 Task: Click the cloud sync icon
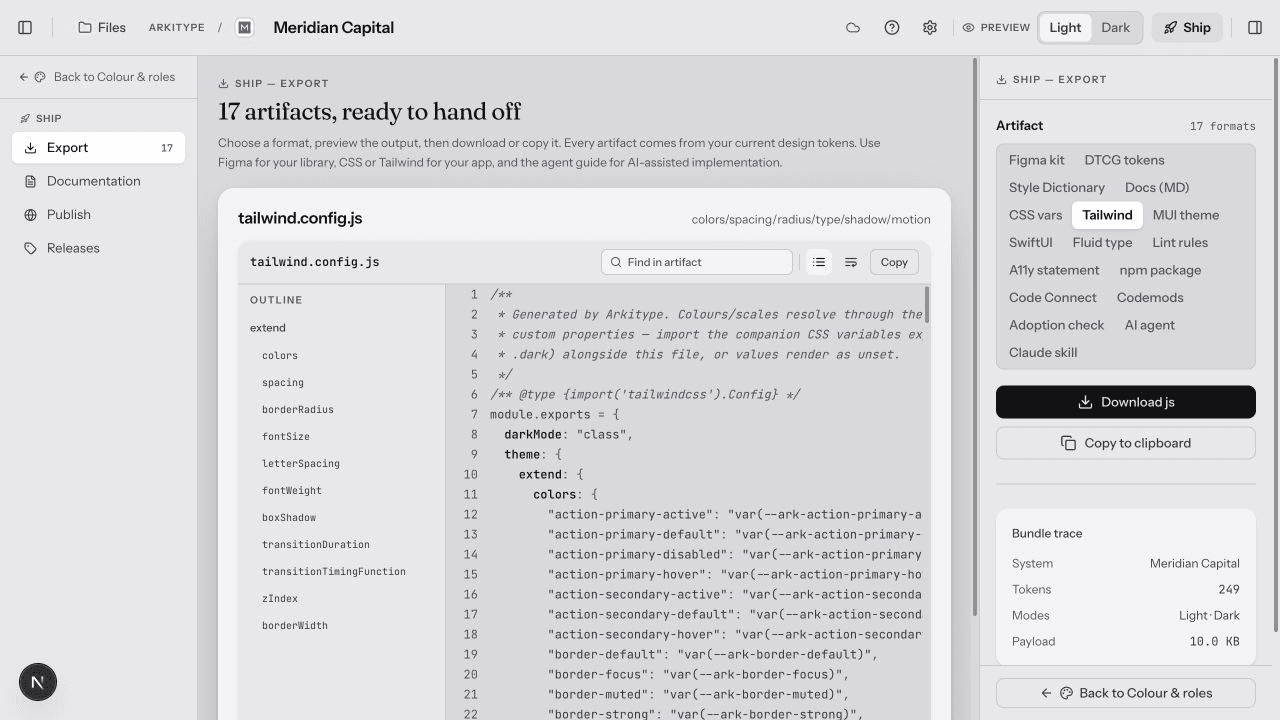click(x=853, y=28)
